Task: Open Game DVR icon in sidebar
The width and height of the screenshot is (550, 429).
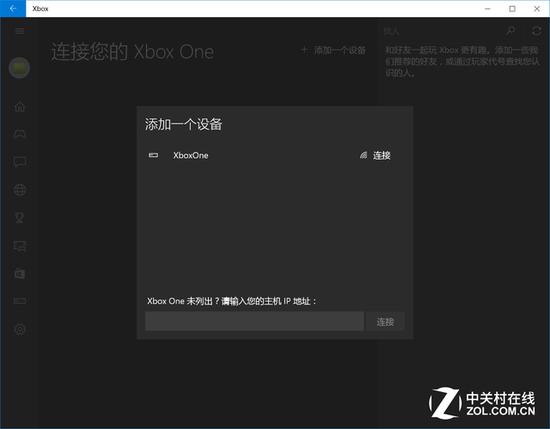Action: [20, 246]
